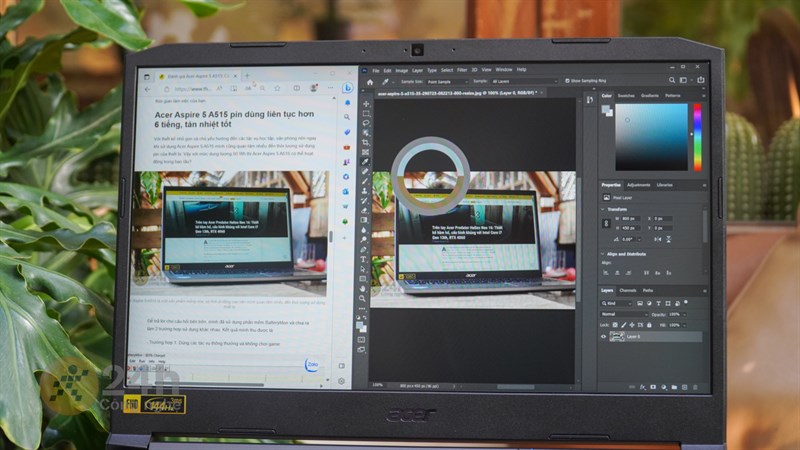The width and height of the screenshot is (800, 450).
Task: Click the Bing chat icon in Edge
Action: (x=347, y=88)
